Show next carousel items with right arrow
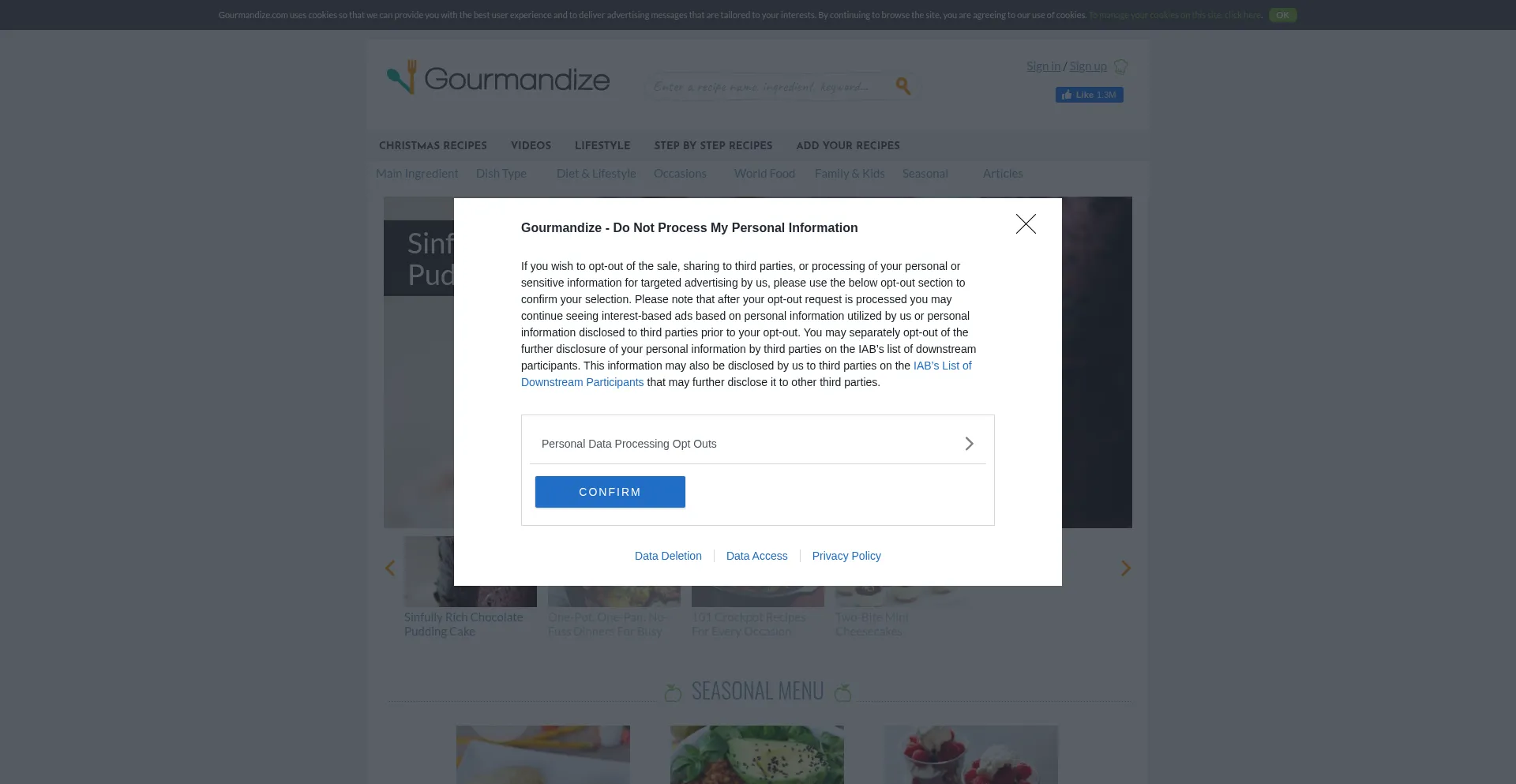 pyautogui.click(x=1126, y=568)
